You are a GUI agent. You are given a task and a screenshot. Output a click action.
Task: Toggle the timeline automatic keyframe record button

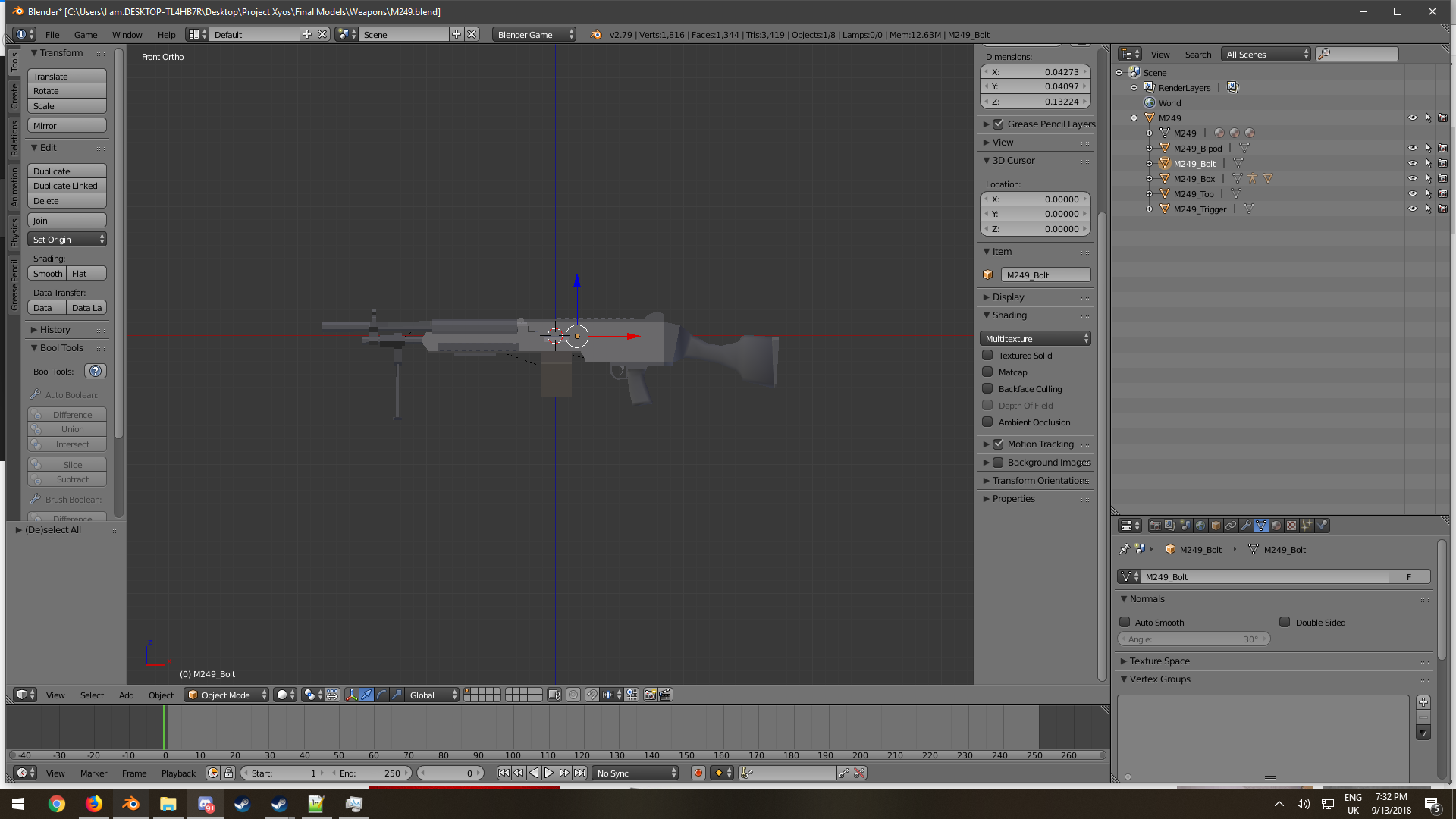698,773
